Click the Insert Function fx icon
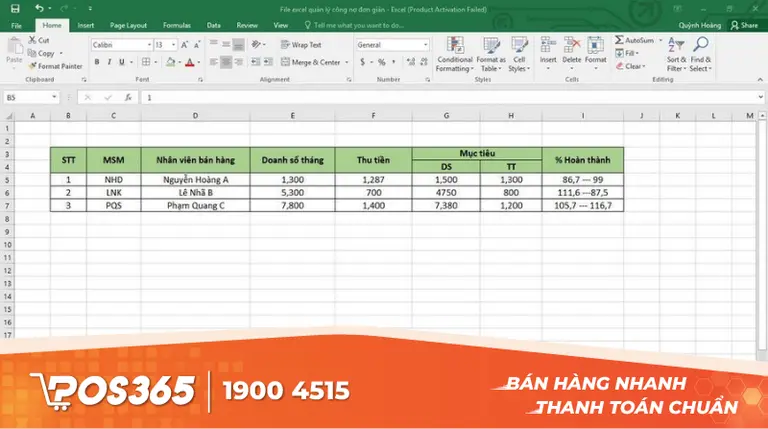The height and width of the screenshot is (429, 768). tap(128, 97)
